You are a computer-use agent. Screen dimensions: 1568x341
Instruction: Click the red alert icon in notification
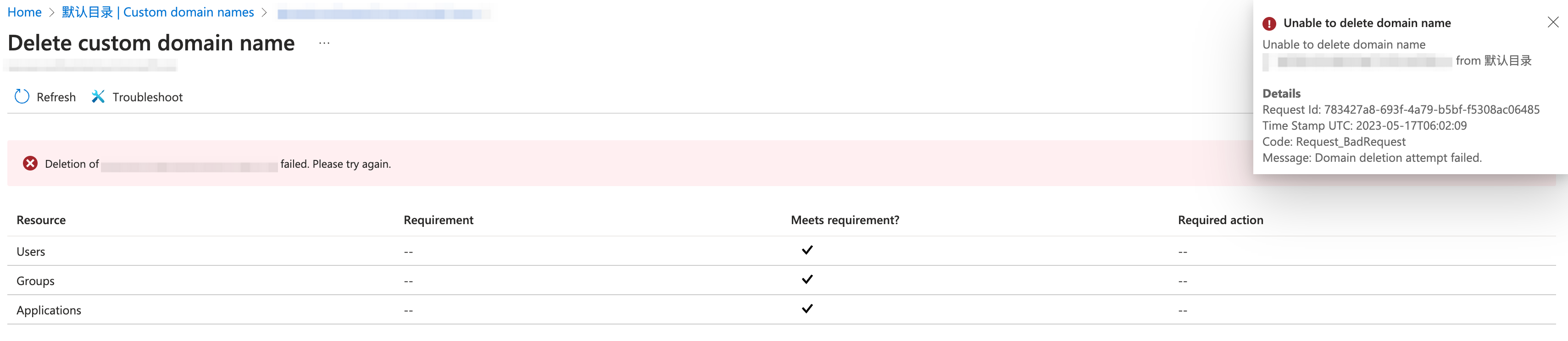coord(1269,24)
